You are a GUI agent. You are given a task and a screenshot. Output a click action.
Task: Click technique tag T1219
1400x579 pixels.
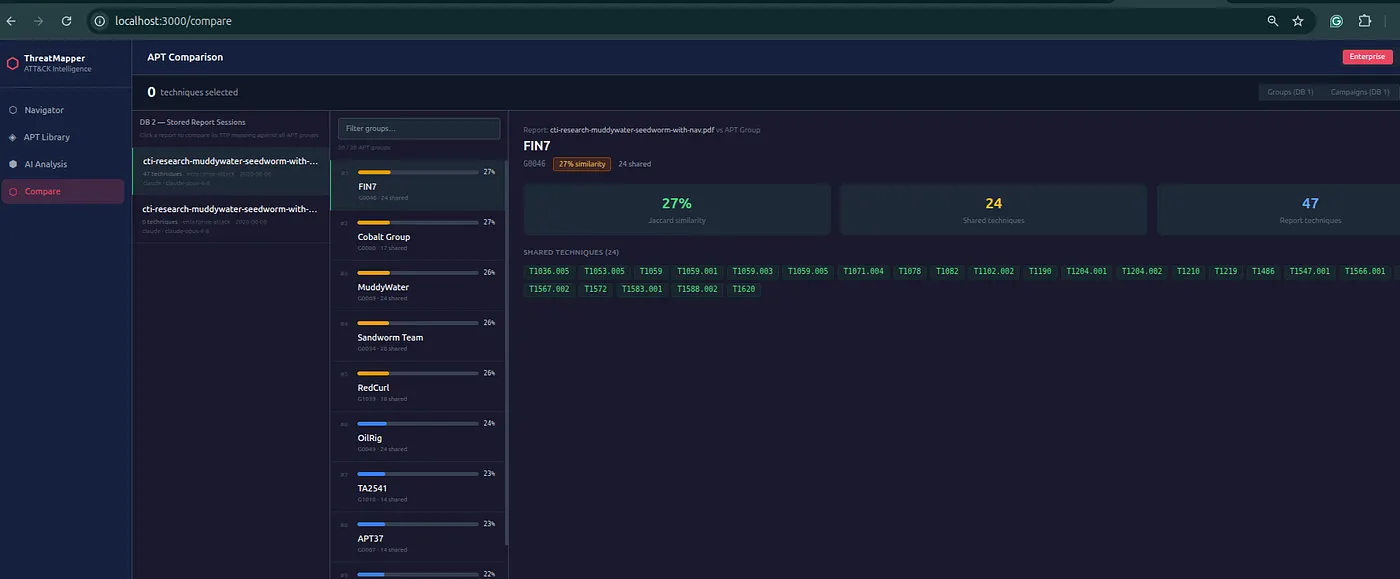click(1225, 271)
